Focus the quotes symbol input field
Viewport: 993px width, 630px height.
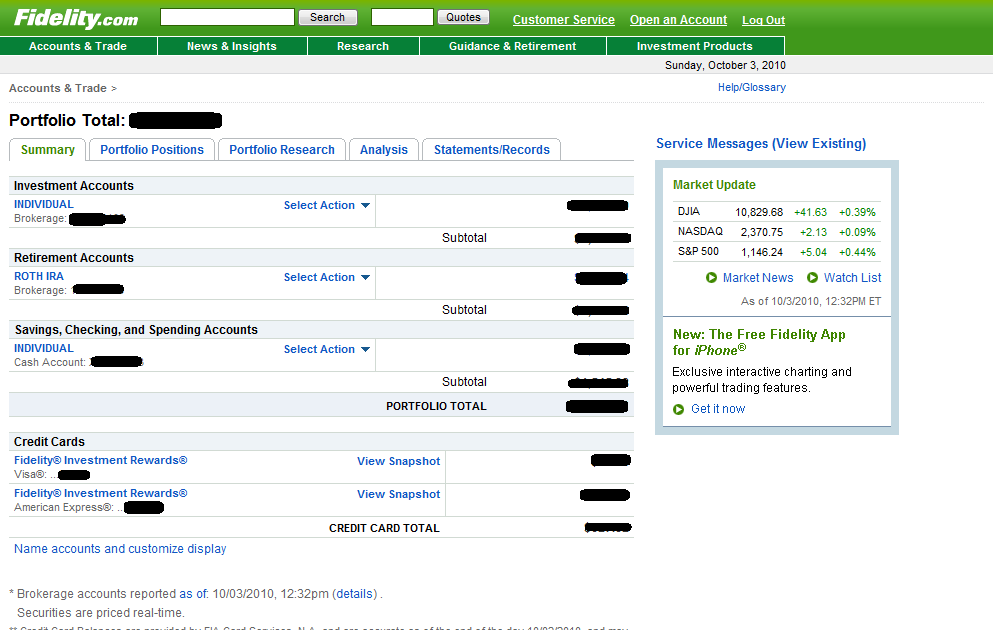(x=402, y=17)
